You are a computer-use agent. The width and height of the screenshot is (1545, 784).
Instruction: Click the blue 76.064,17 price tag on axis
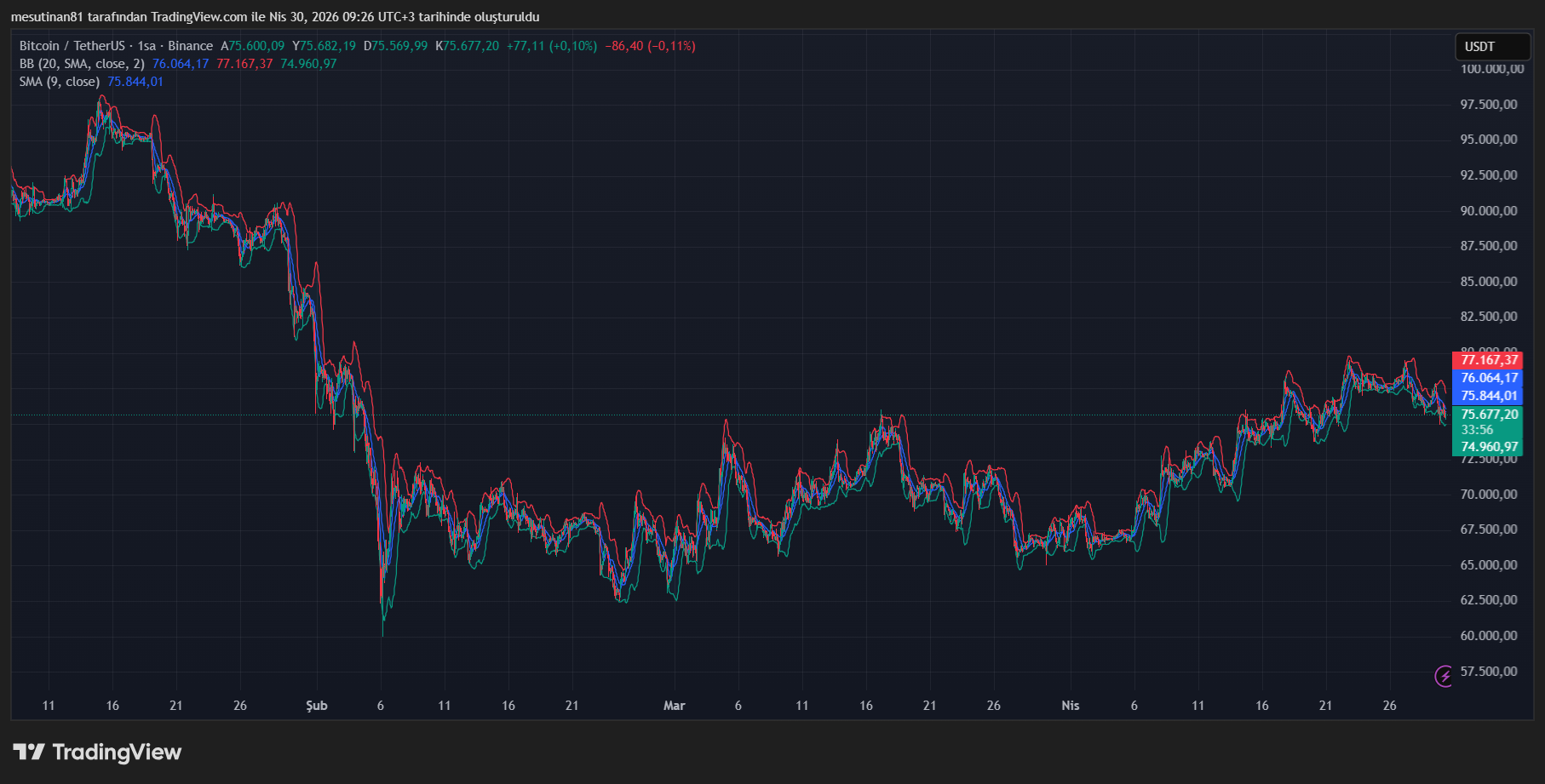point(1488,378)
